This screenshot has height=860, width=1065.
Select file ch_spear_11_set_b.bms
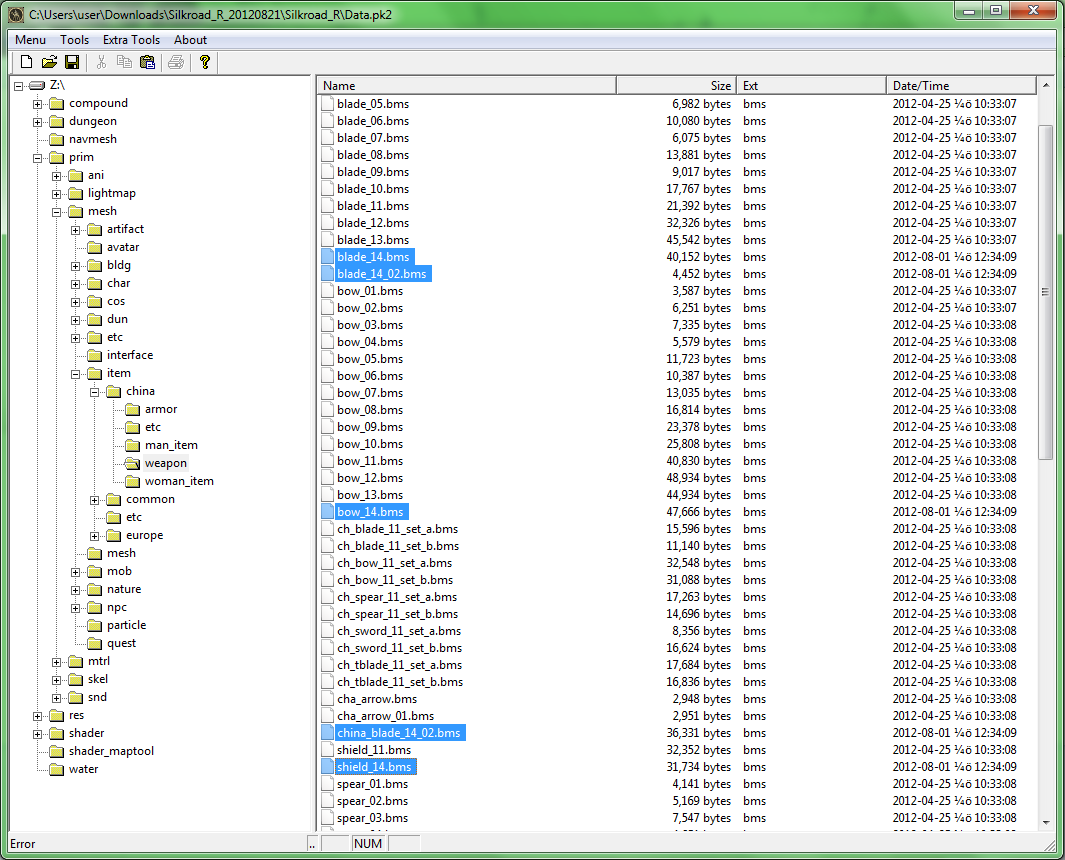[397, 614]
